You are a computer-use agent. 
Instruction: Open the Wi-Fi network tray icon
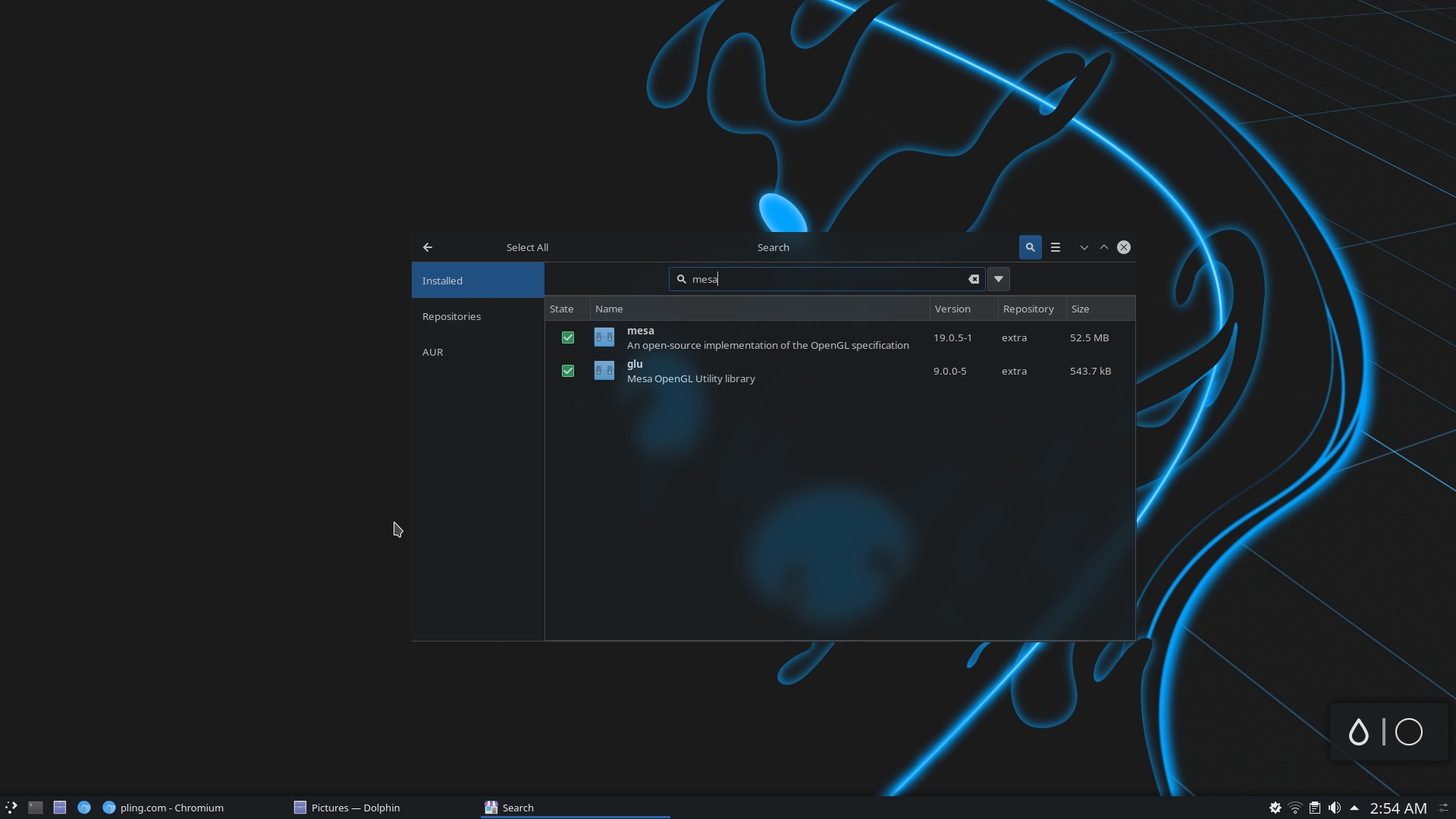(1295, 808)
